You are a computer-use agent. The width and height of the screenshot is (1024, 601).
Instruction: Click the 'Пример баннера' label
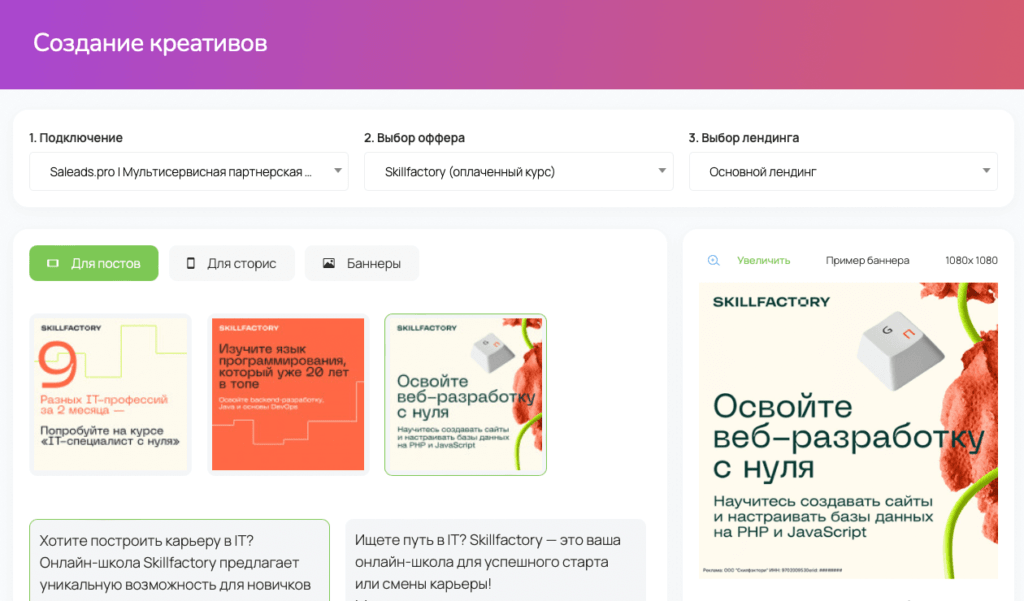pyautogui.click(x=867, y=260)
